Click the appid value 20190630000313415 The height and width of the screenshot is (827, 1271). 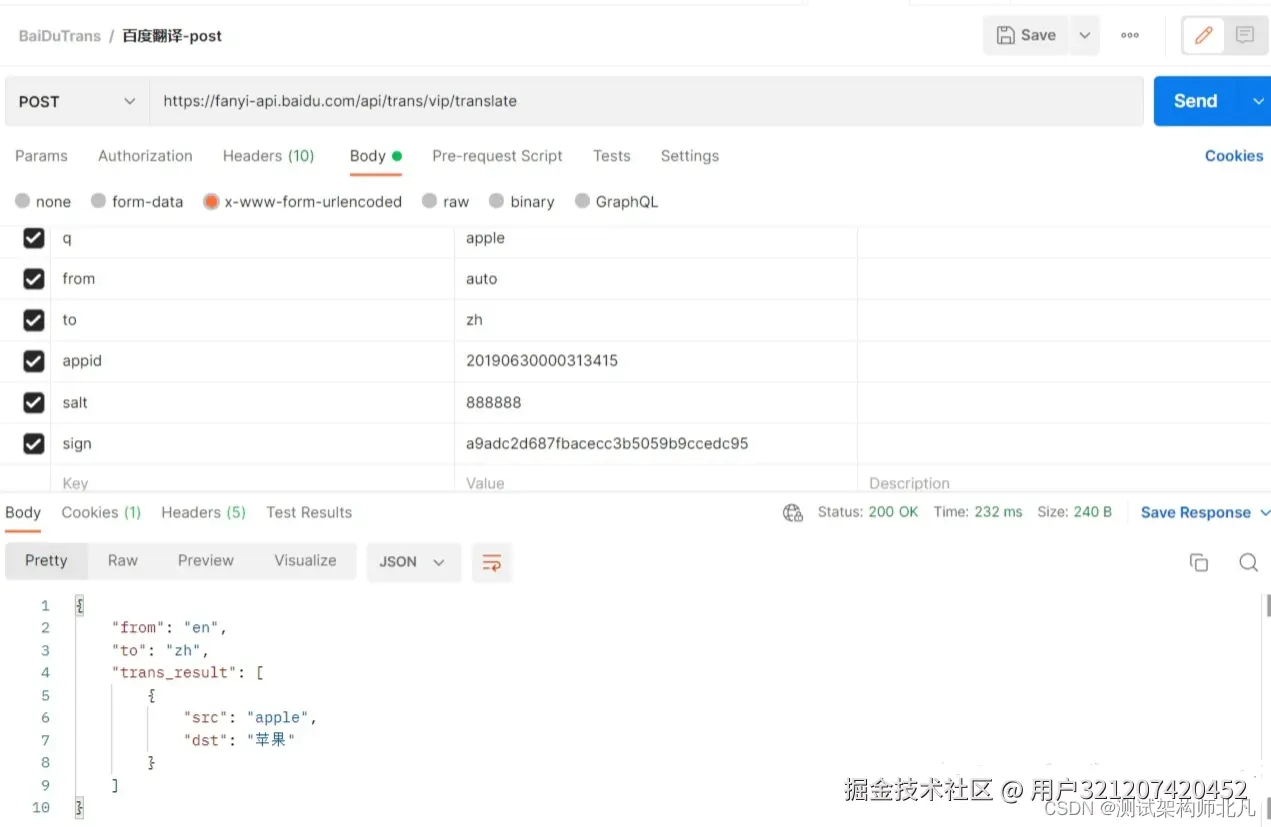click(x=542, y=361)
